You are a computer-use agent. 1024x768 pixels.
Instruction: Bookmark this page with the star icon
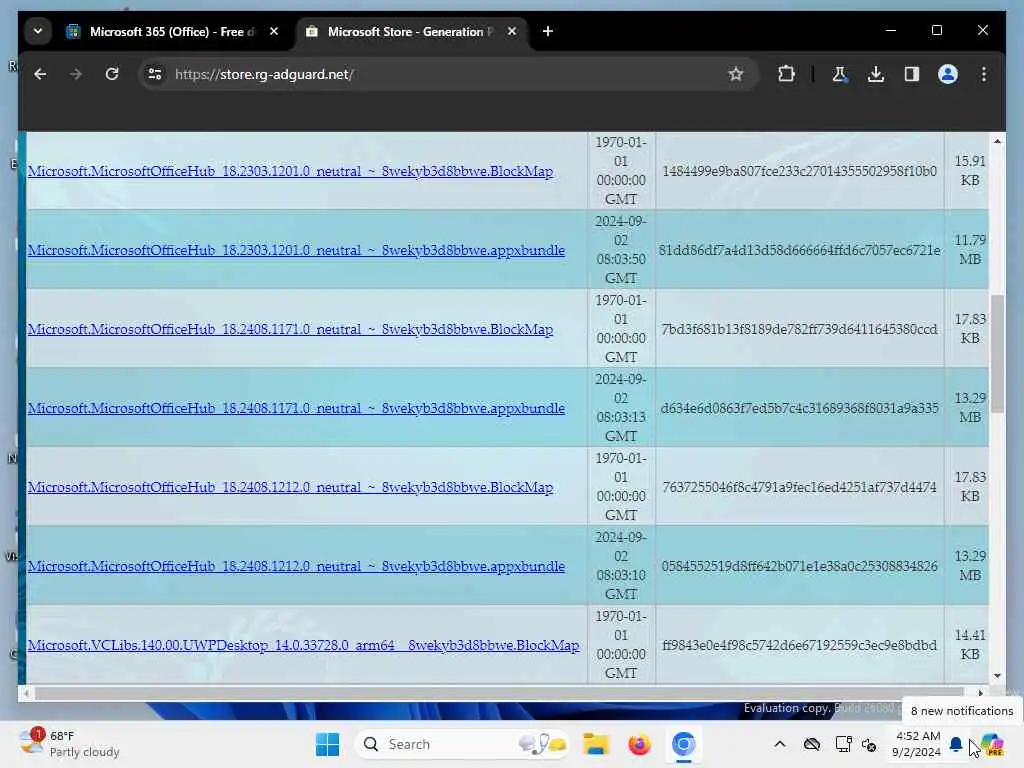(736, 74)
